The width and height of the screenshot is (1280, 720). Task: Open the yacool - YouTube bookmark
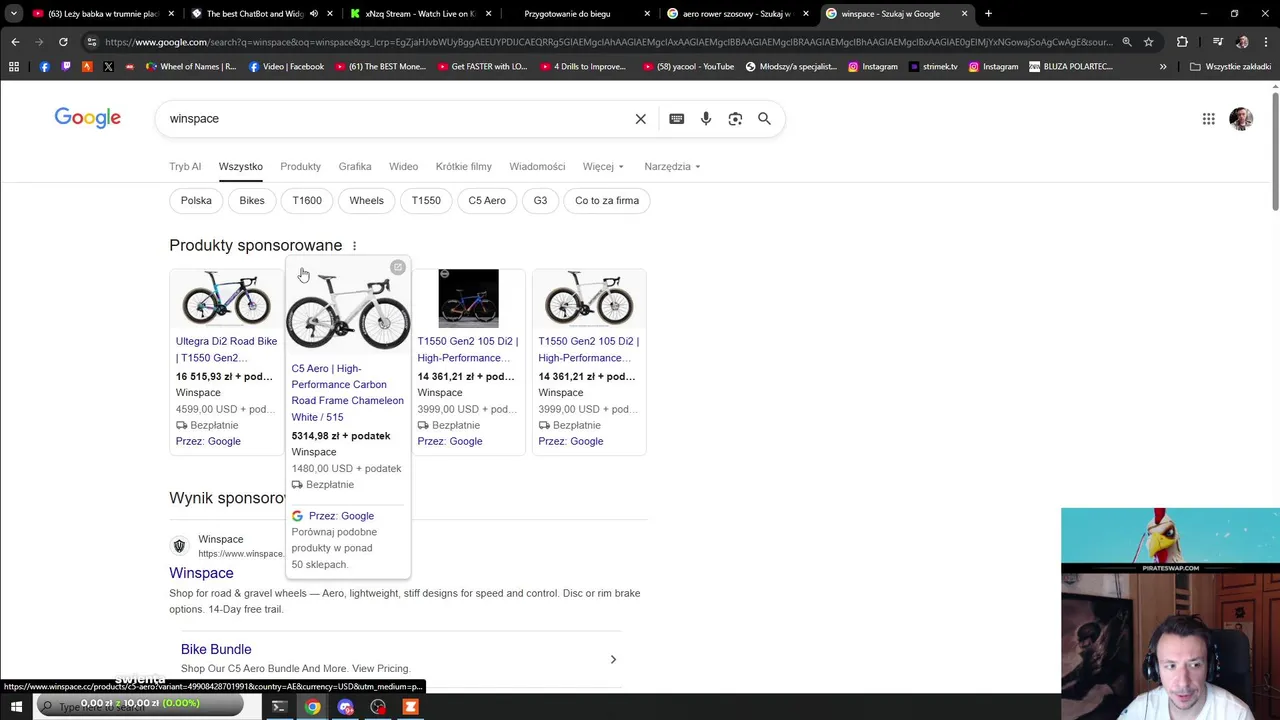pos(688,67)
